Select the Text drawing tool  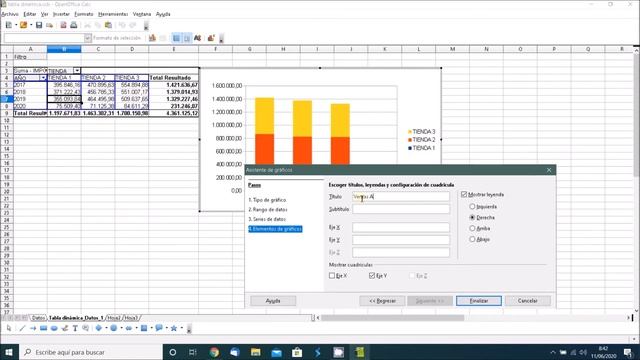(75, 328)
